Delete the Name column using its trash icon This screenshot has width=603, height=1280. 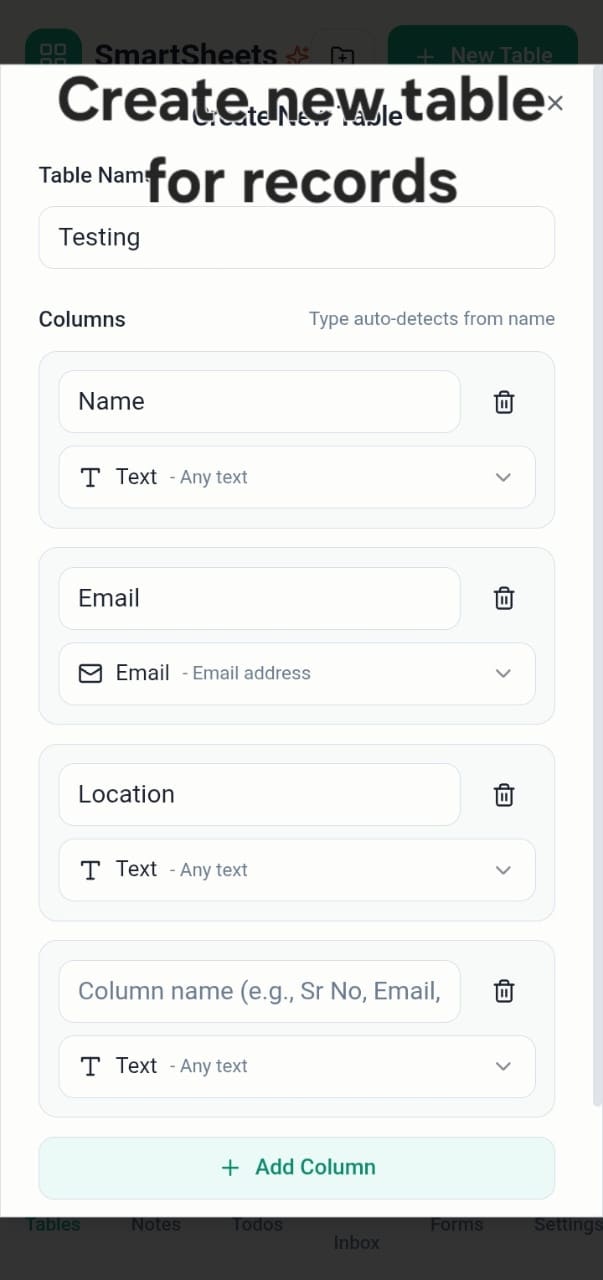pyautogui.click(x=503, y=401)
